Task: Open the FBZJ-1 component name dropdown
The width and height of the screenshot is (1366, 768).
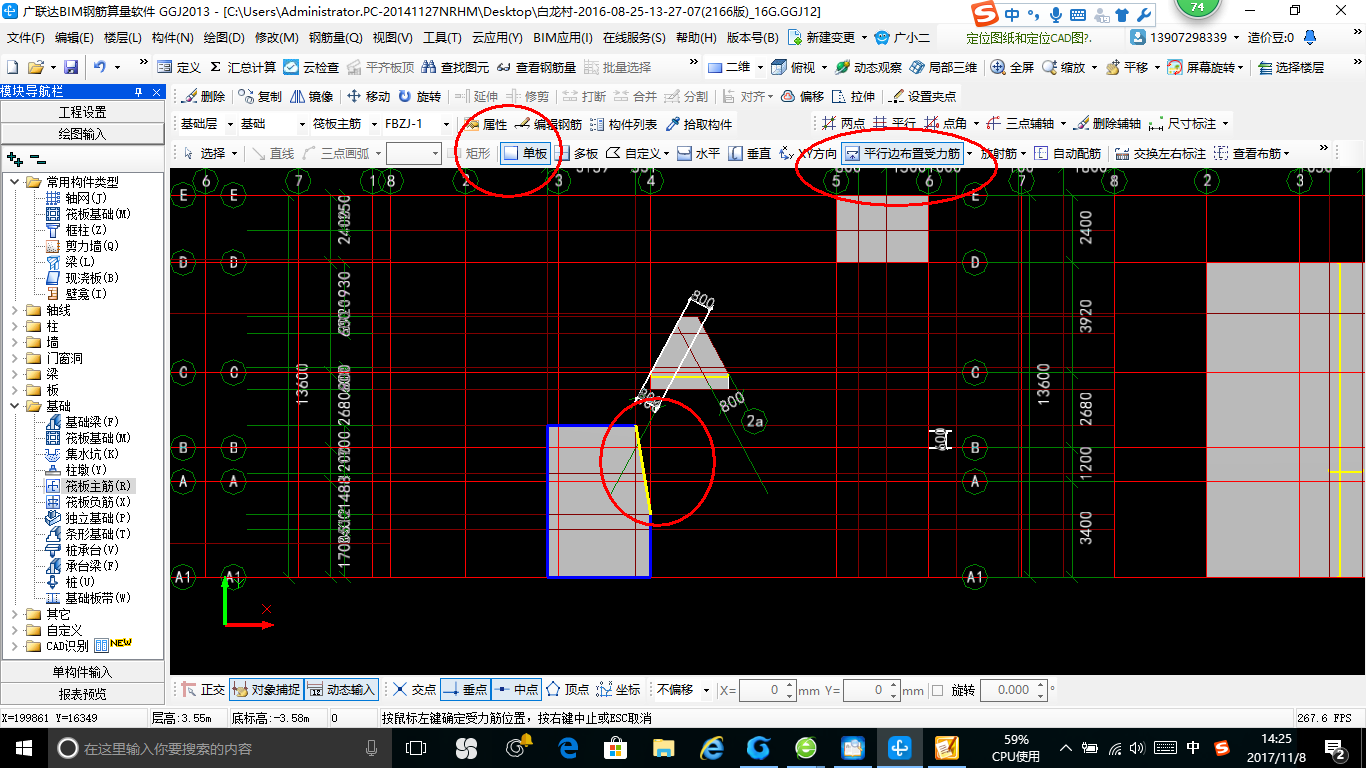Action: point(444,124)
